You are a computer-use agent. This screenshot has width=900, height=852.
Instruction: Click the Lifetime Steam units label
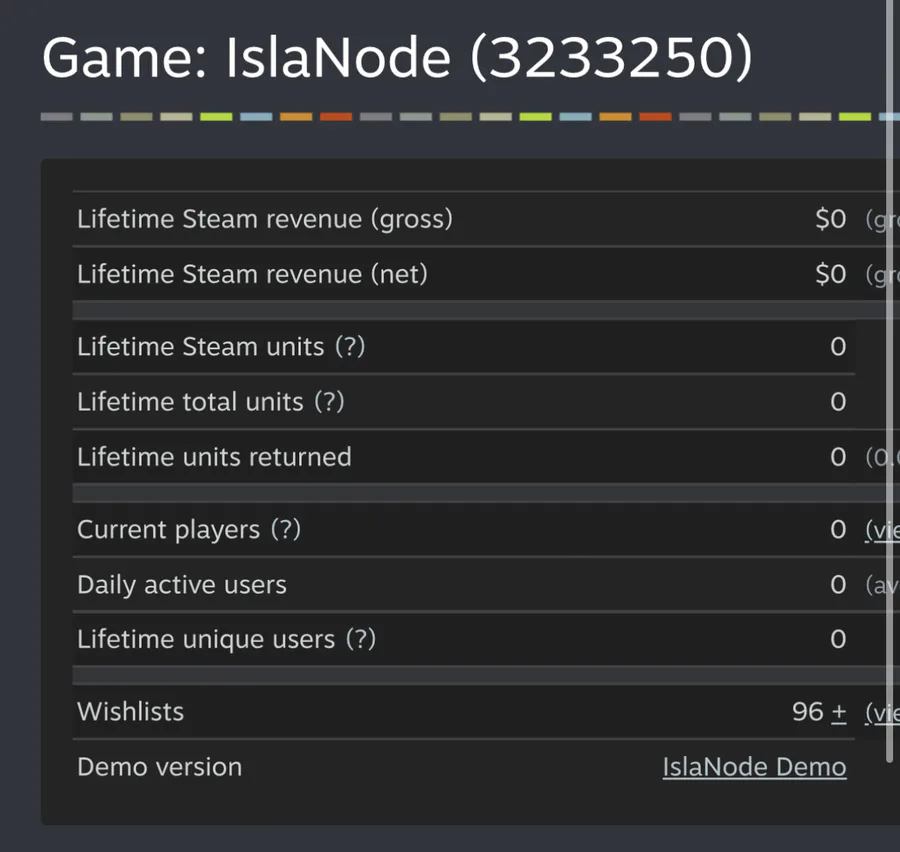[200, 347]
